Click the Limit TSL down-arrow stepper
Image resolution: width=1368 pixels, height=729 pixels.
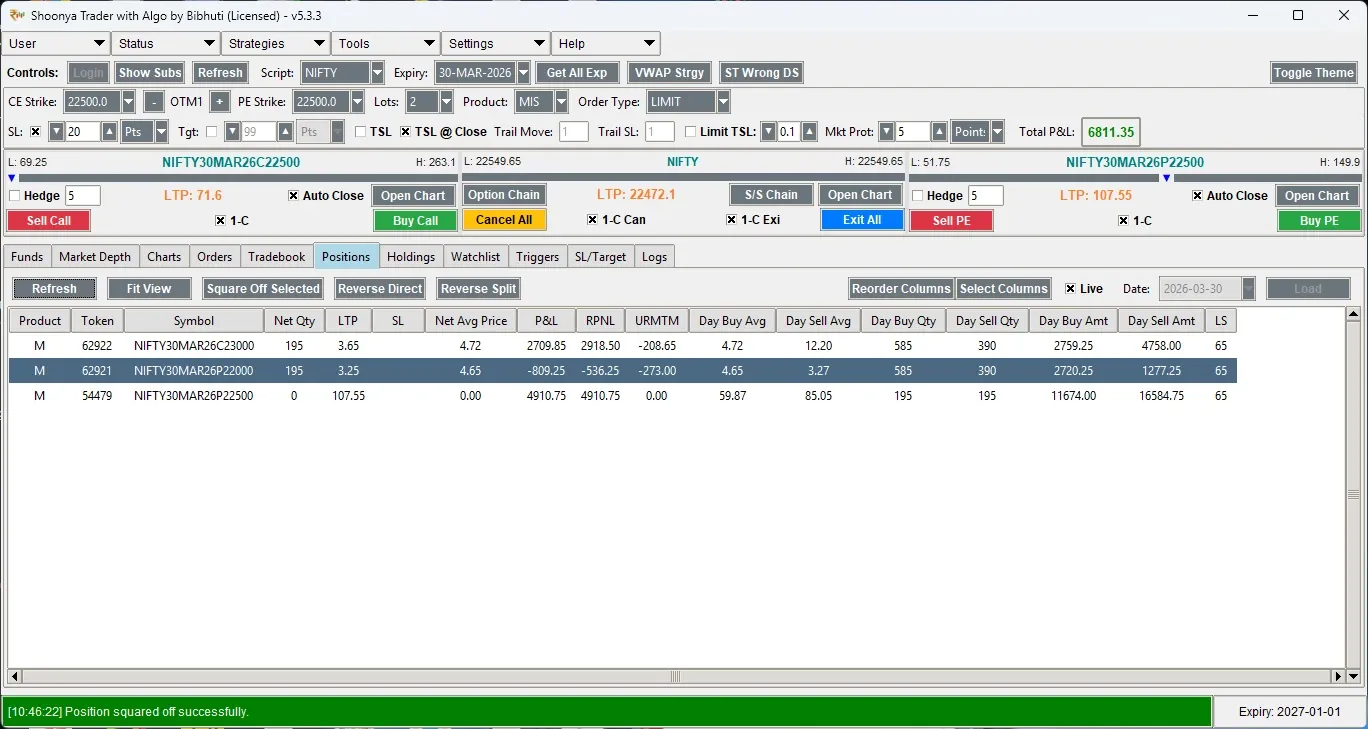pyautogui.click(x=768, y=132)
